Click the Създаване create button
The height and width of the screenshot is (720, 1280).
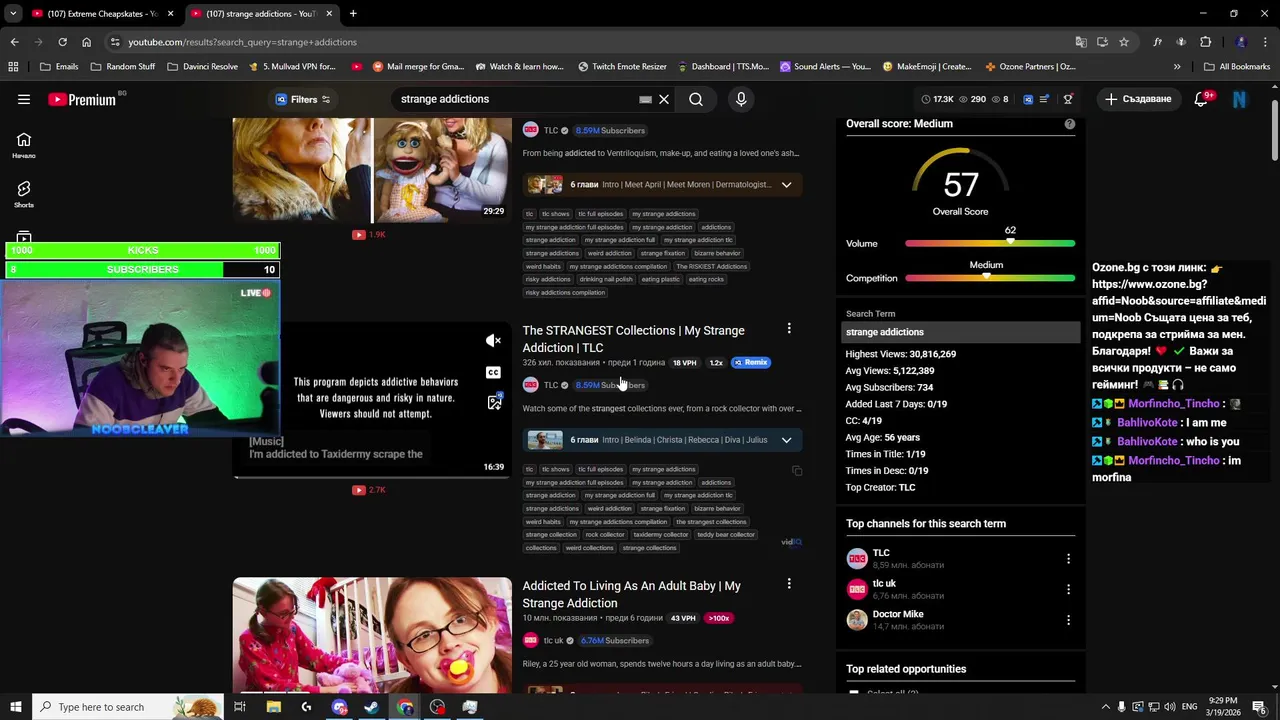pos(1138,99)
